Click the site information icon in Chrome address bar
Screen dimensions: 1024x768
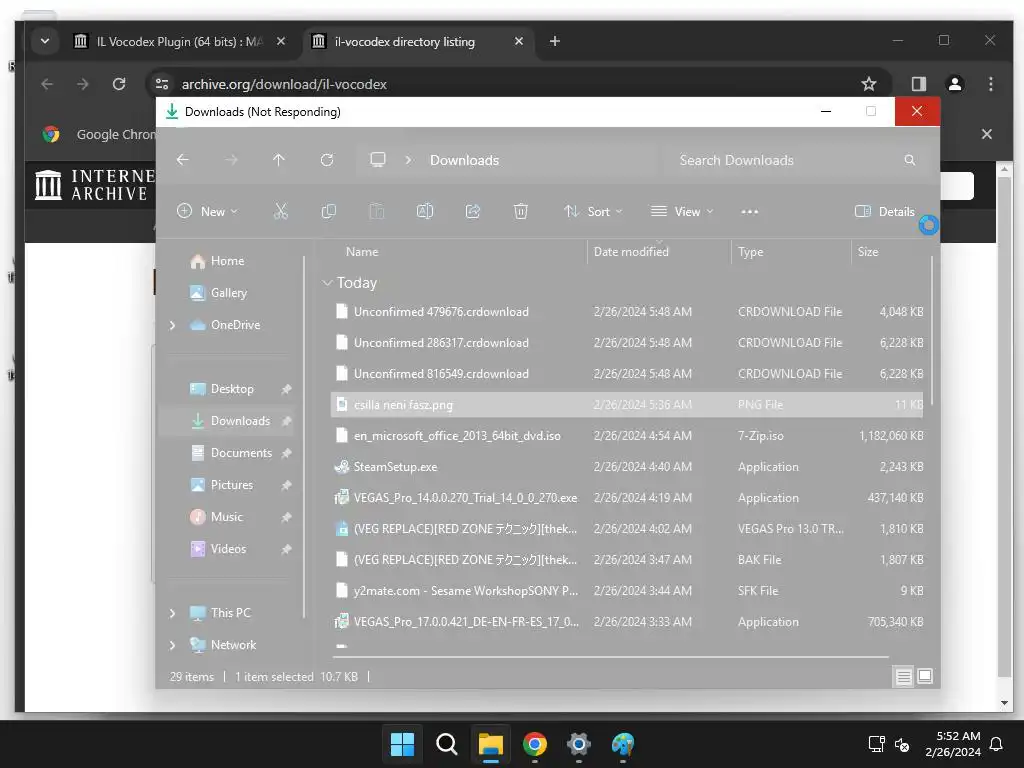tap(162, 84)
